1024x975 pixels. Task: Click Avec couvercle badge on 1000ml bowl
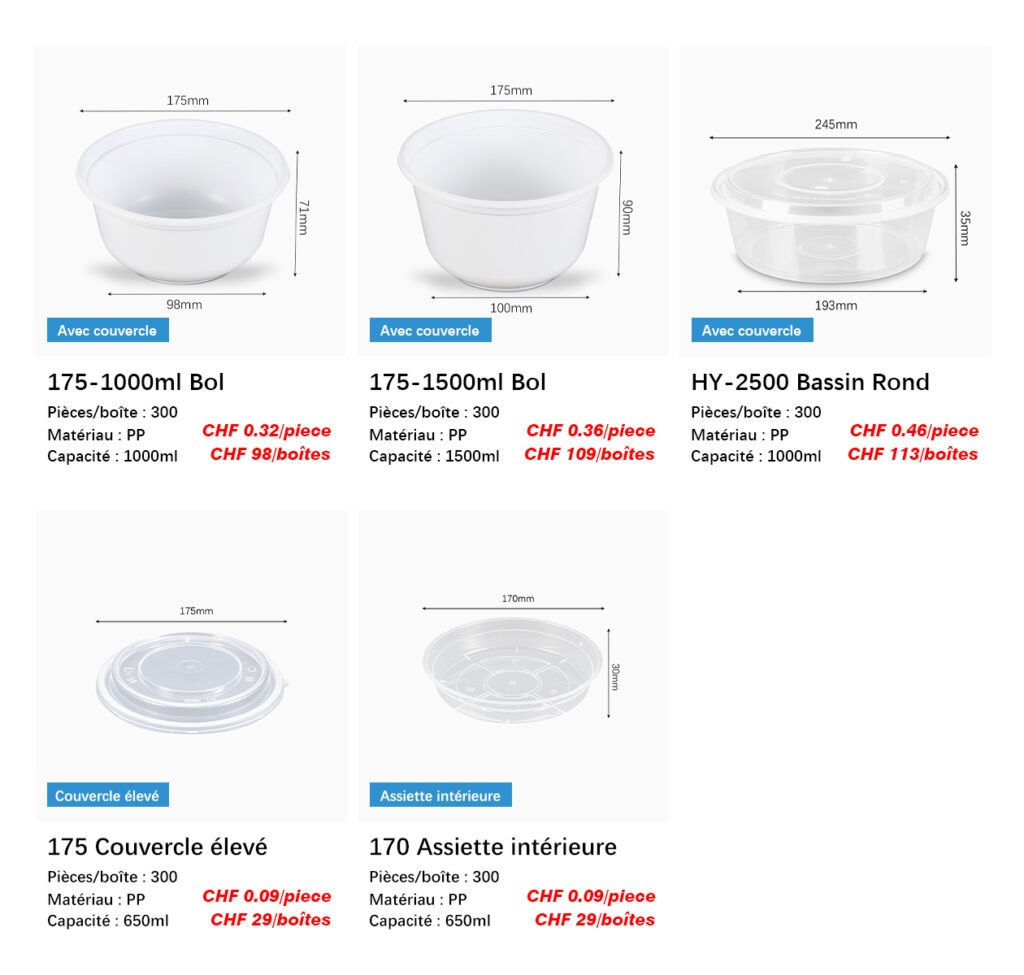point(108,330)
